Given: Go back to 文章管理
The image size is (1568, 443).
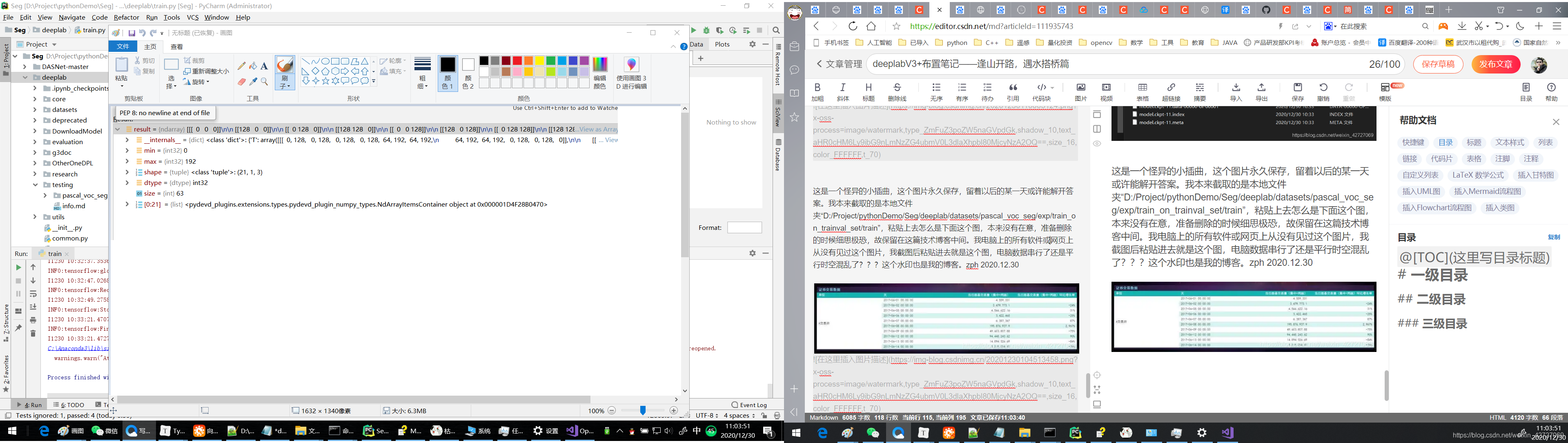Looking at the screenshot, I should point(840,64).
